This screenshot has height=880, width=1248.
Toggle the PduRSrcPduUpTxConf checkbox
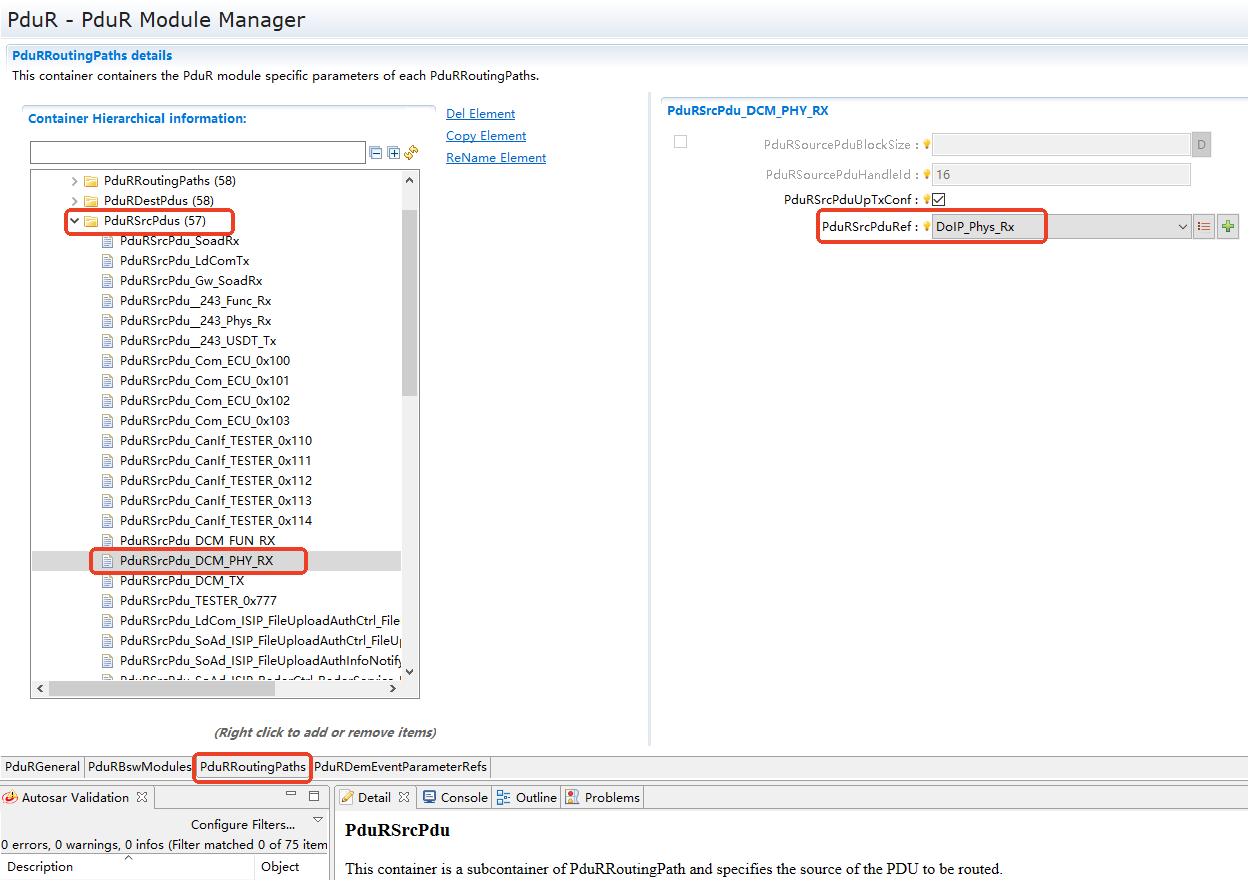(x=938, y=200)
